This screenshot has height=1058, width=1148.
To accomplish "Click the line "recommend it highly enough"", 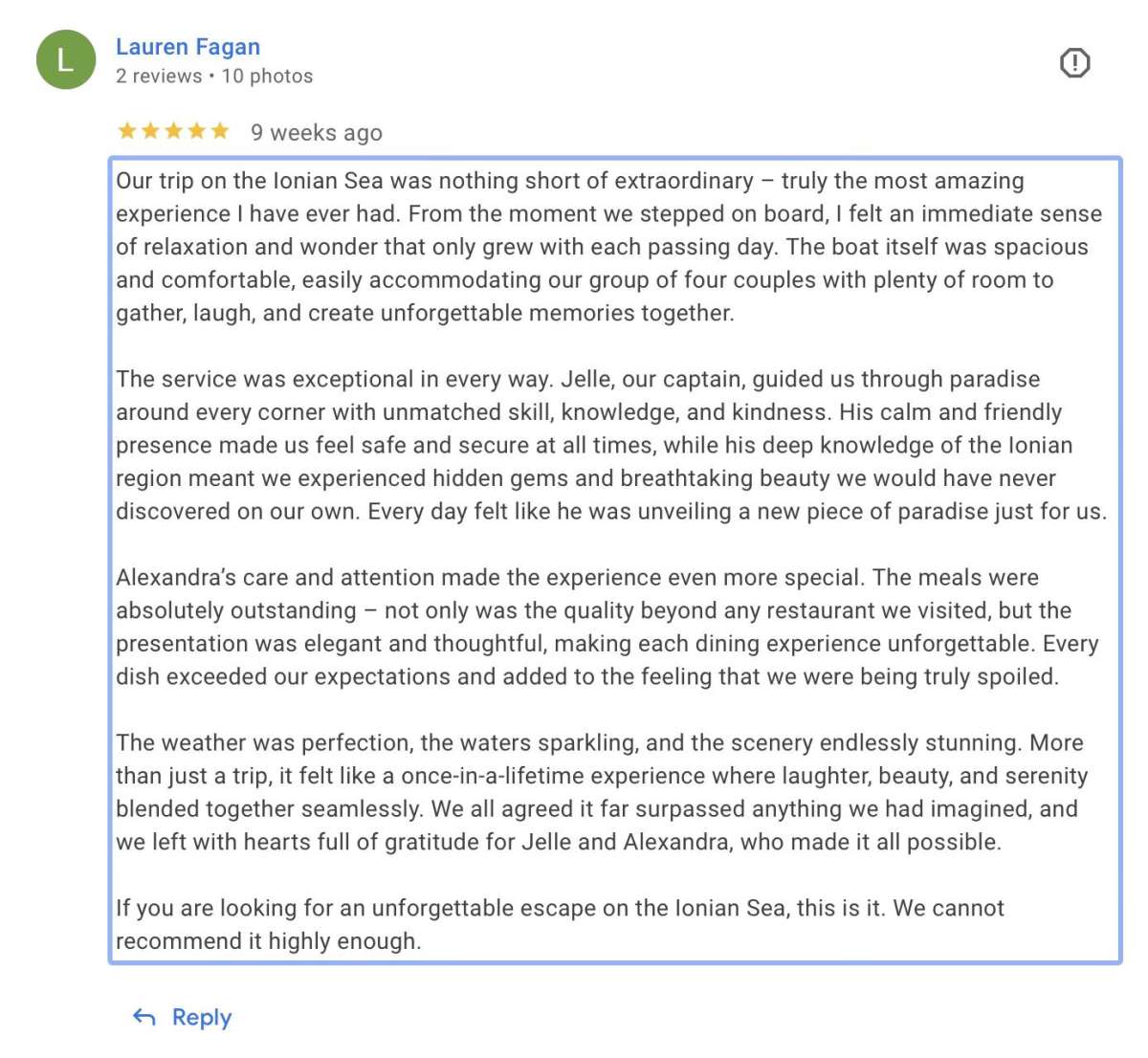I will [x=268, y=941].
